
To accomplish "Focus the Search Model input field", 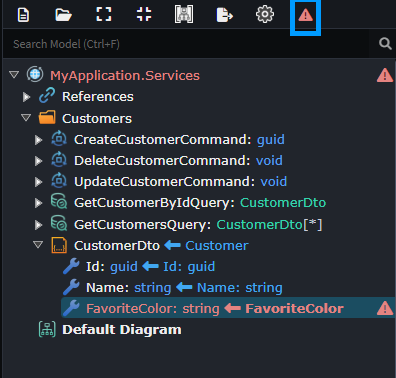I will pyautogui.click(x=186, y=44).
